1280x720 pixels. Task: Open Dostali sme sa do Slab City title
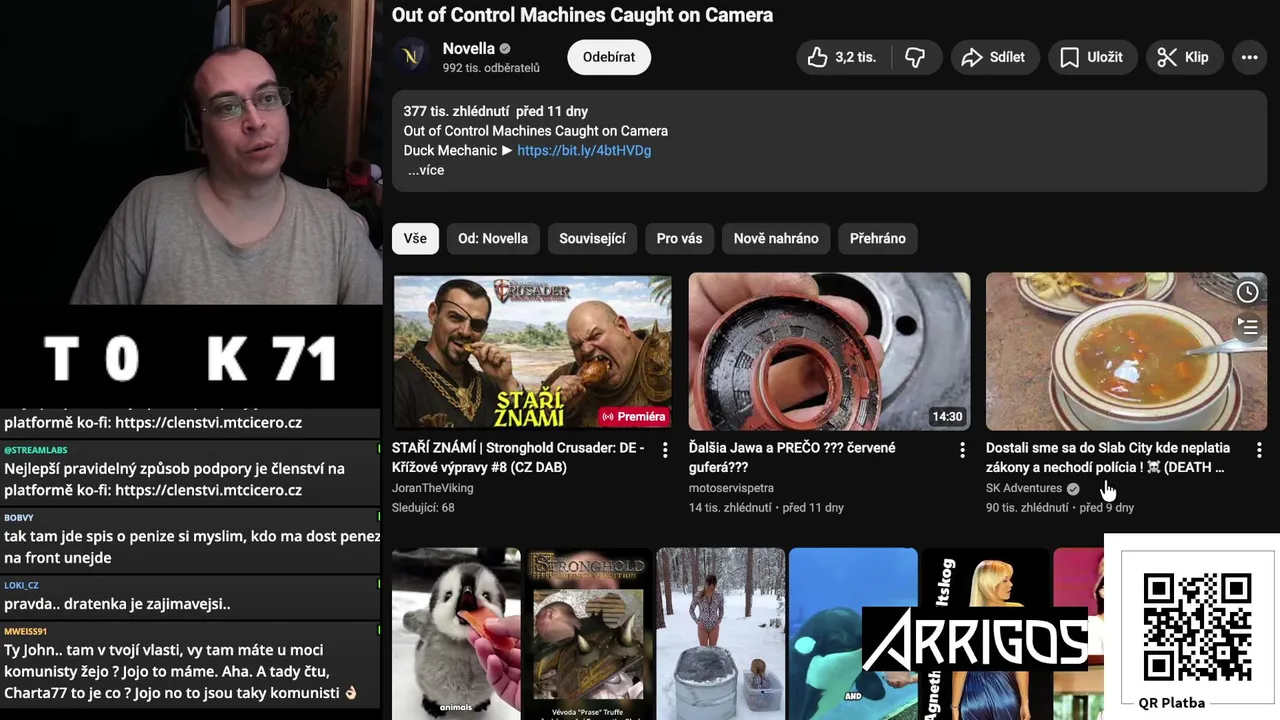coord(1108,457)
